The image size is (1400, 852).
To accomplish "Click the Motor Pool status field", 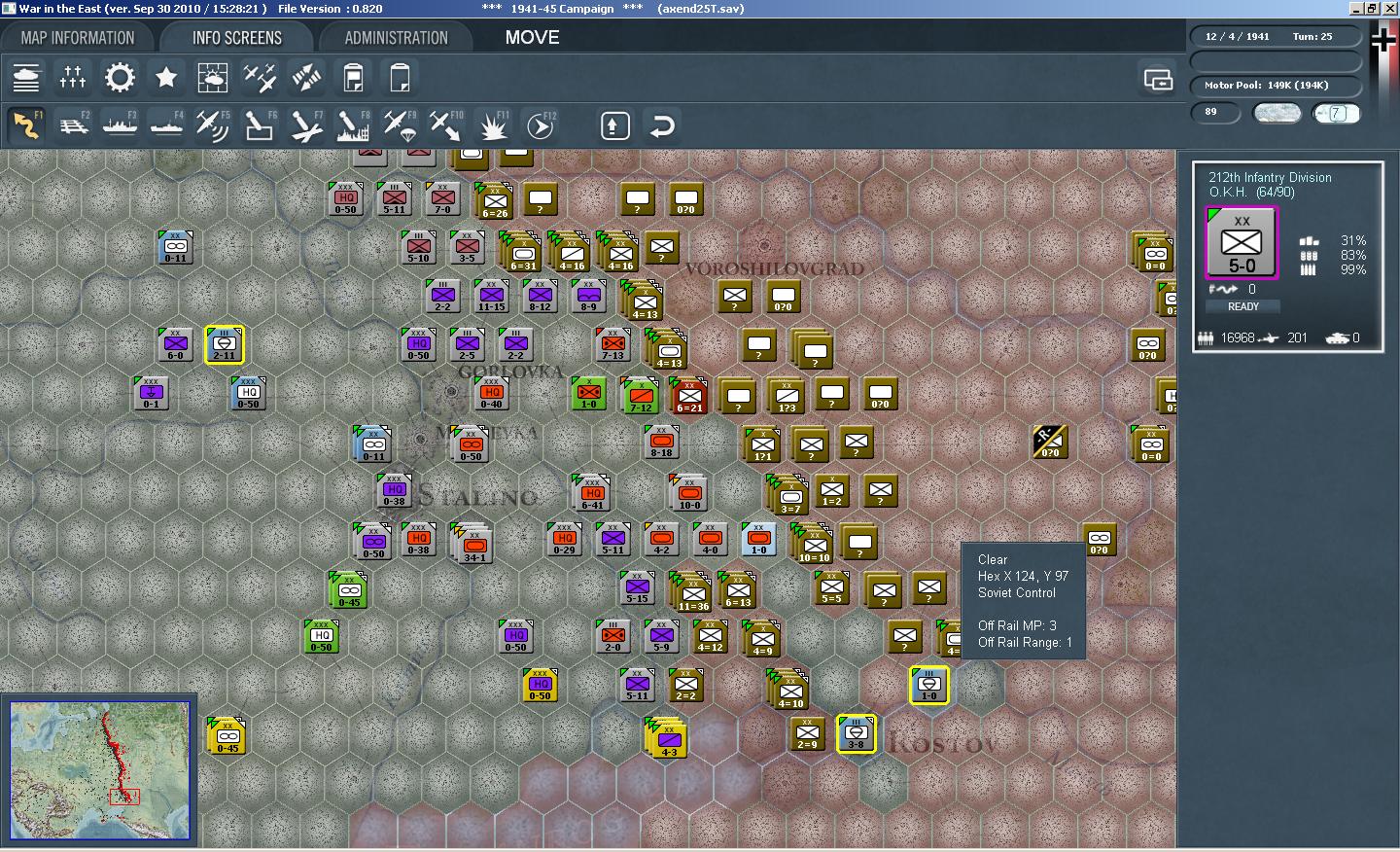I will point(1276,86).
